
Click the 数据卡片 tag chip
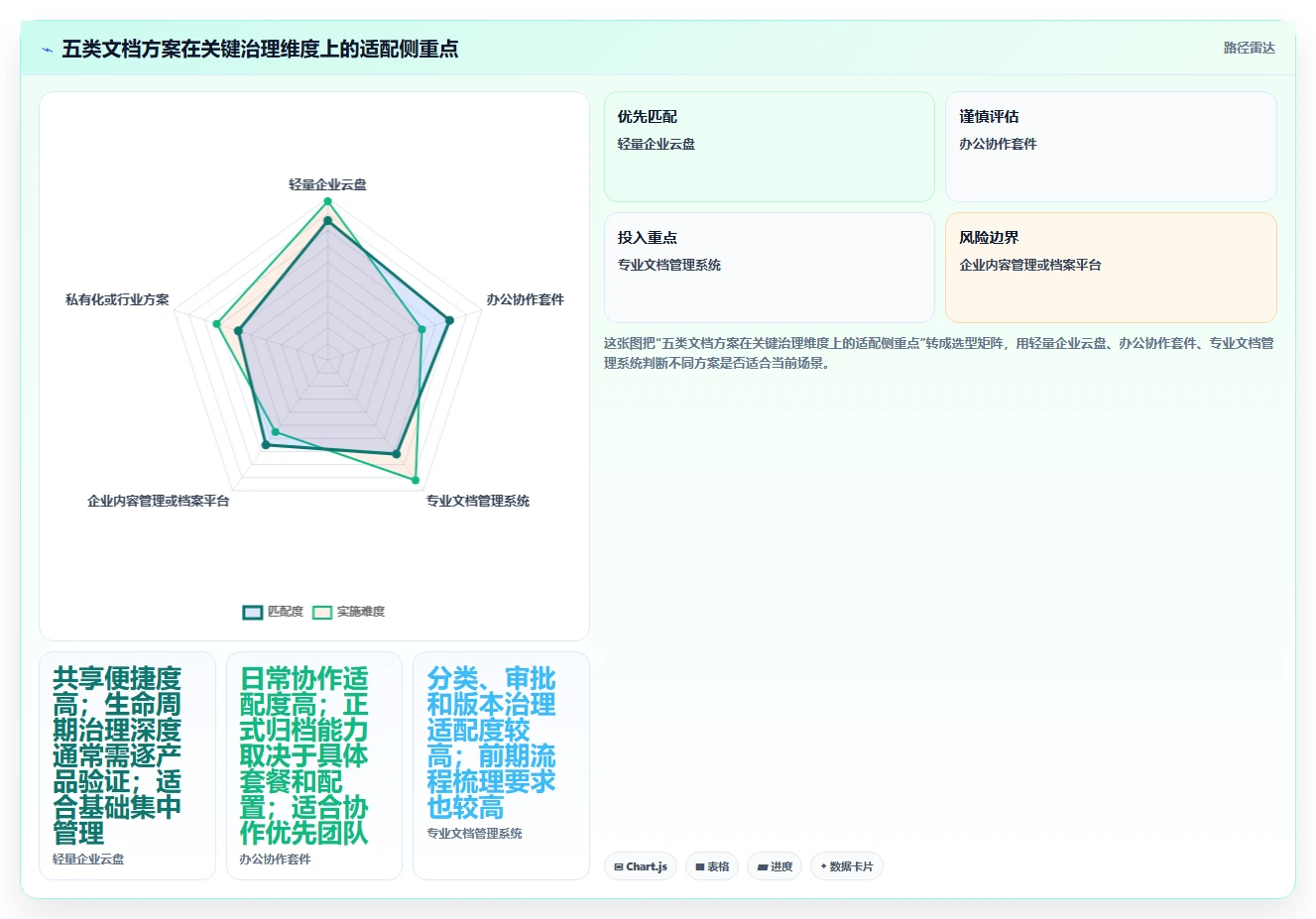(x=846, y=866)
